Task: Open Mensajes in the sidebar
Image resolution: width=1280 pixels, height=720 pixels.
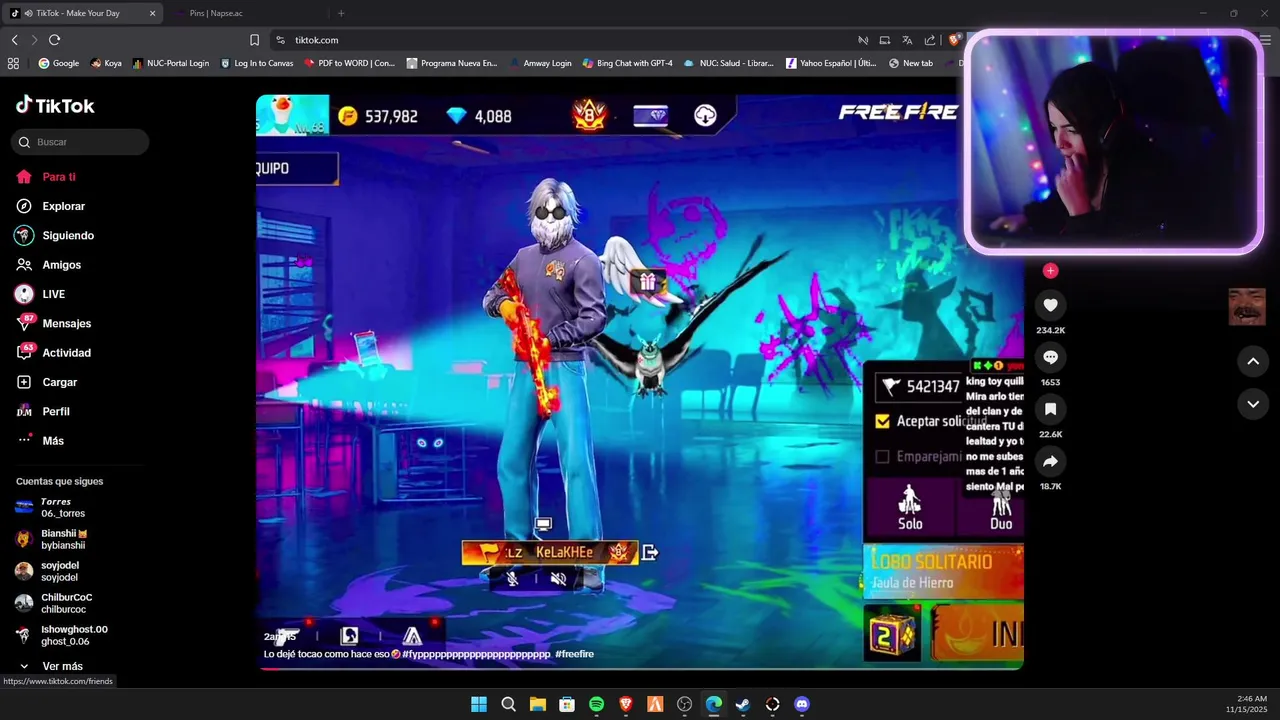Action: click(x=54, y=323)
